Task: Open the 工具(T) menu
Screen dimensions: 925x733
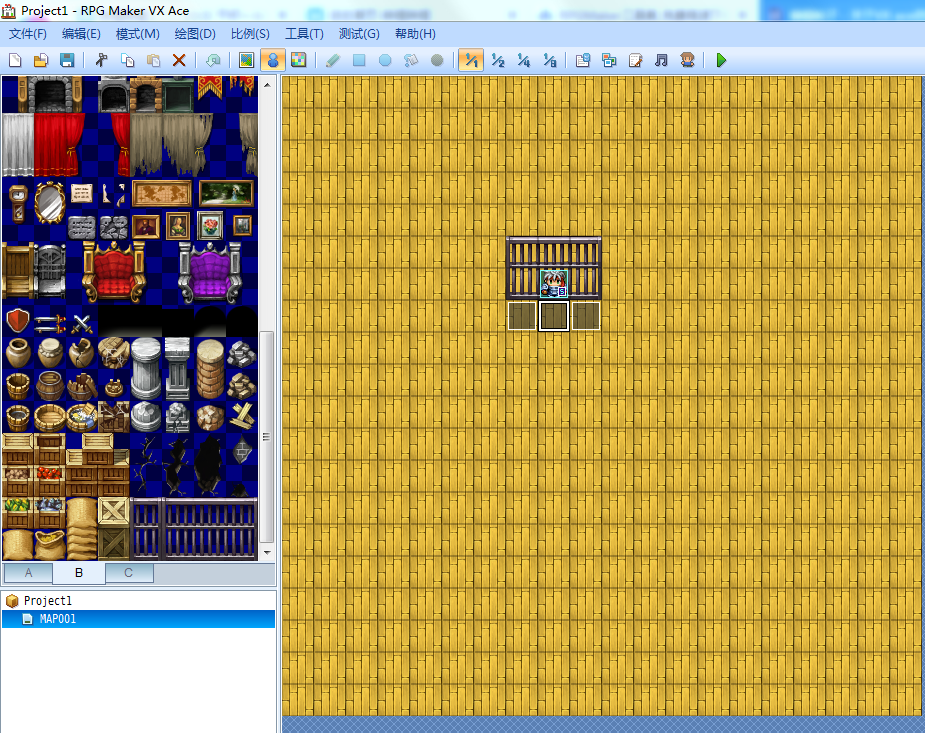Action: click(304, 34)
